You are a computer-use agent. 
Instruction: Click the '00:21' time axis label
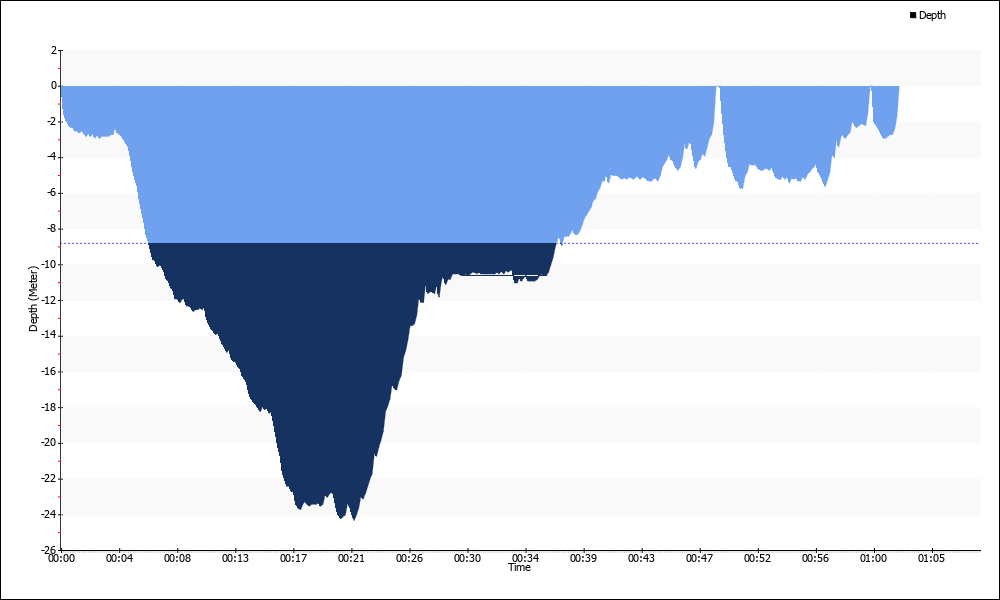[x=351, y=559]
